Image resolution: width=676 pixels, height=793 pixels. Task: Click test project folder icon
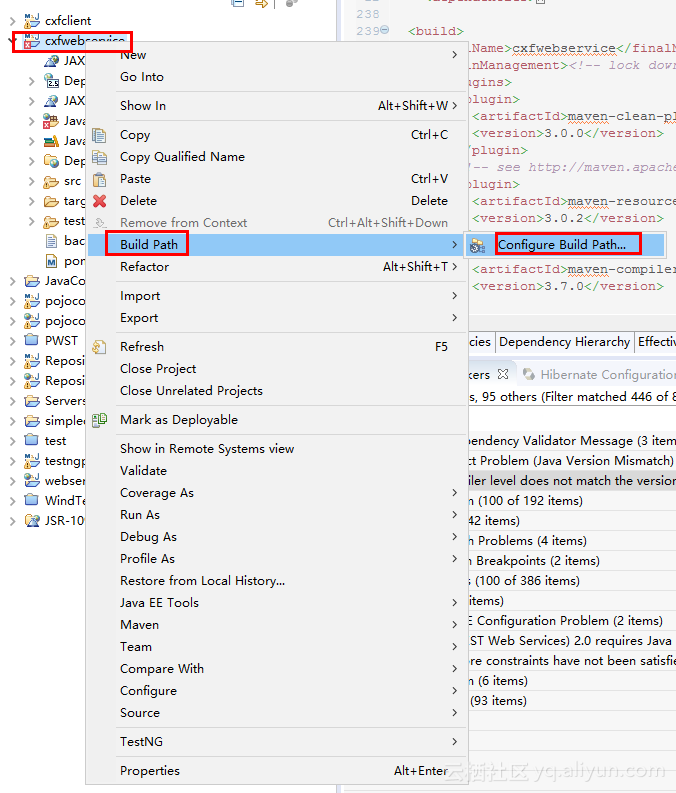click(31, 439)
